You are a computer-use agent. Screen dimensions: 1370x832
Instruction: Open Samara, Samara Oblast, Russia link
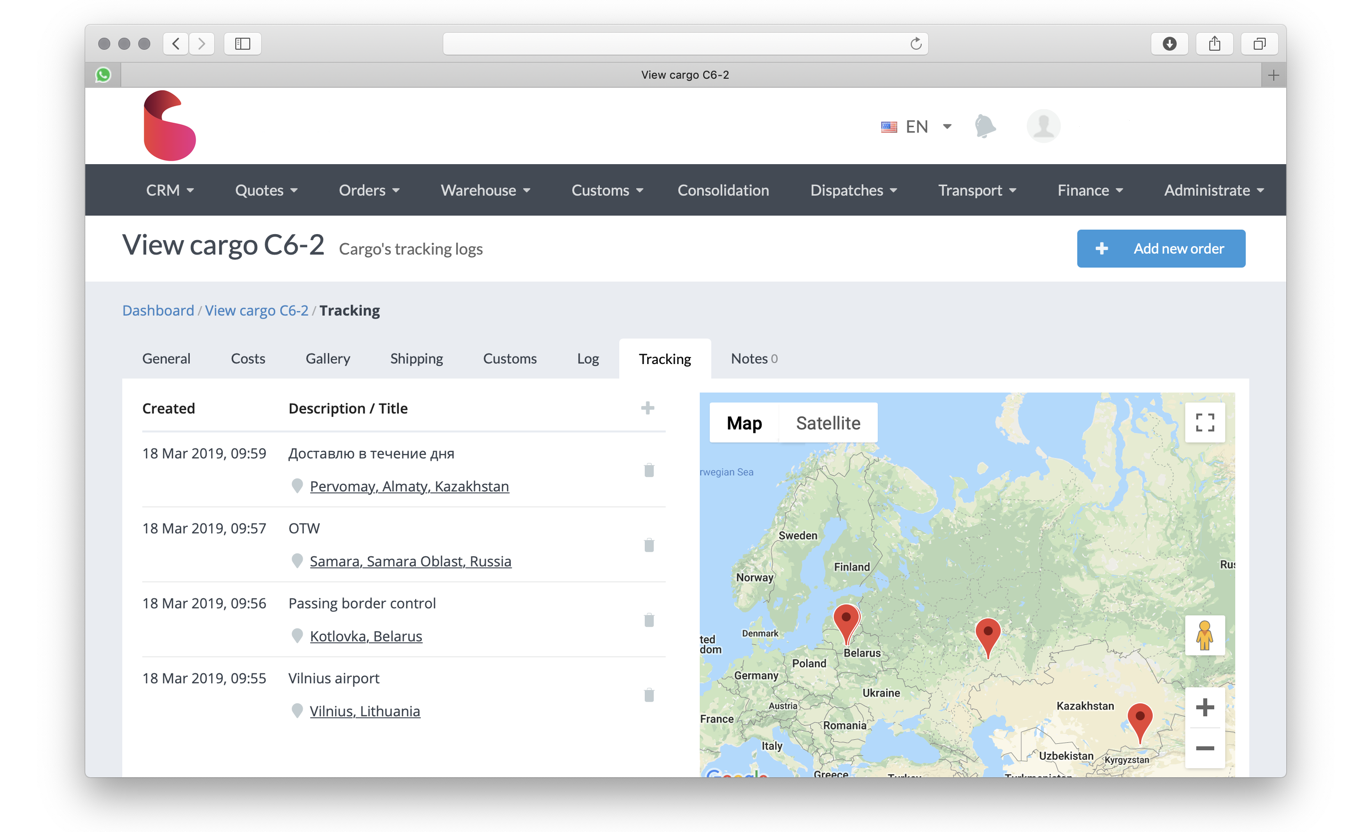click(x=410, y=561)
